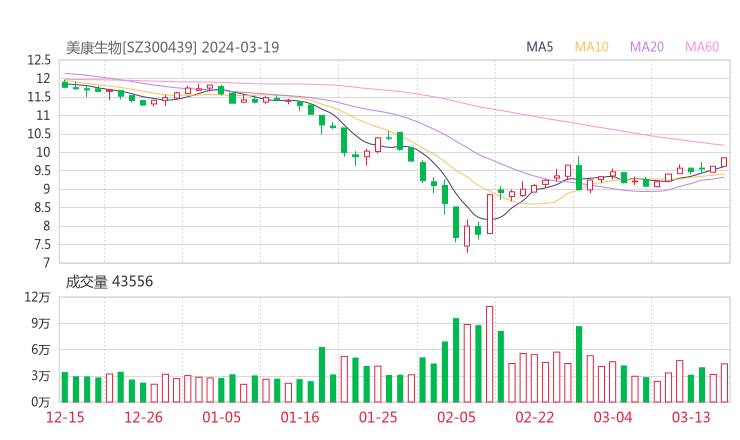Click the 11.5 price axis value
Image resolution: width=740 pixels, height=440 pixels.
[39, 97]
